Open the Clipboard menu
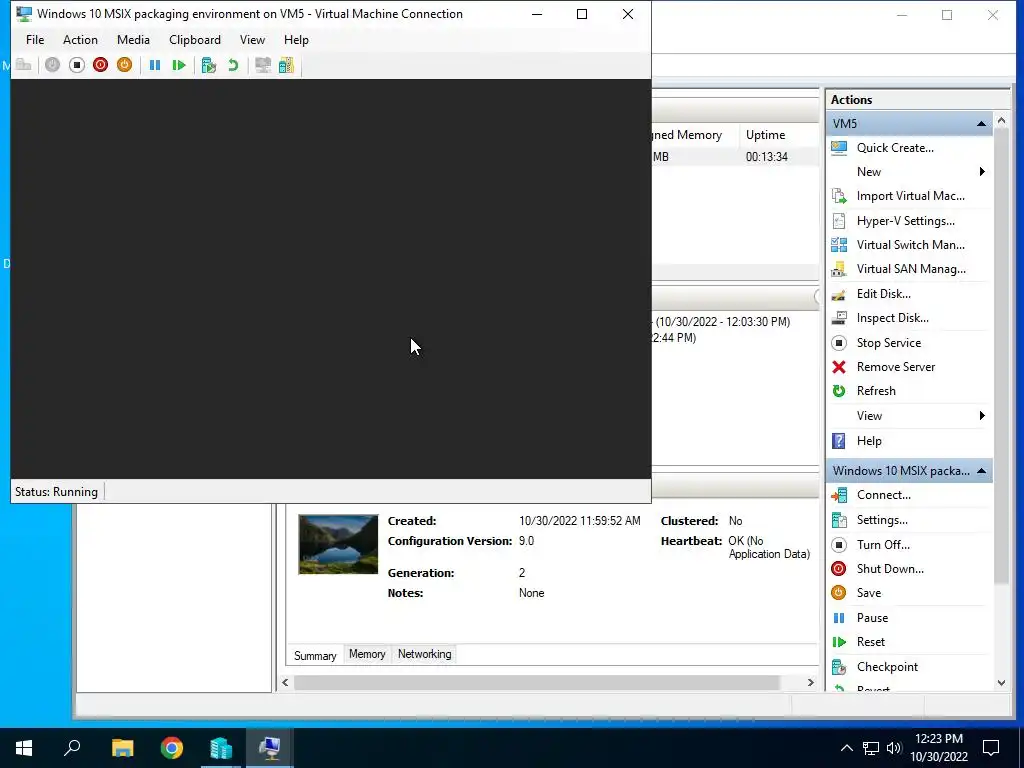The width and height of the screenshot is (1024, 768). (x=195, y=40)
